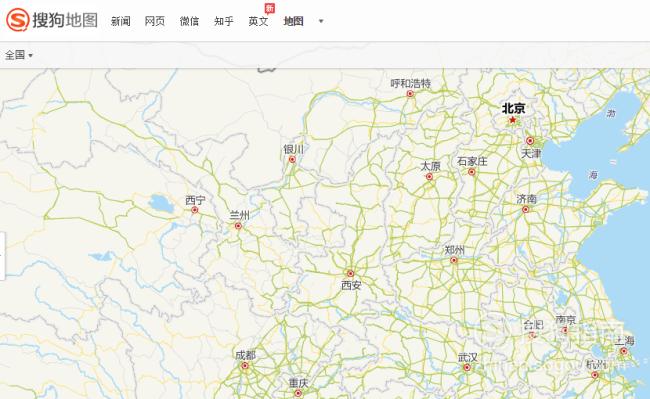Select the 地图 map tab
This screenshot has width=650, height=399.
point(293,21)
